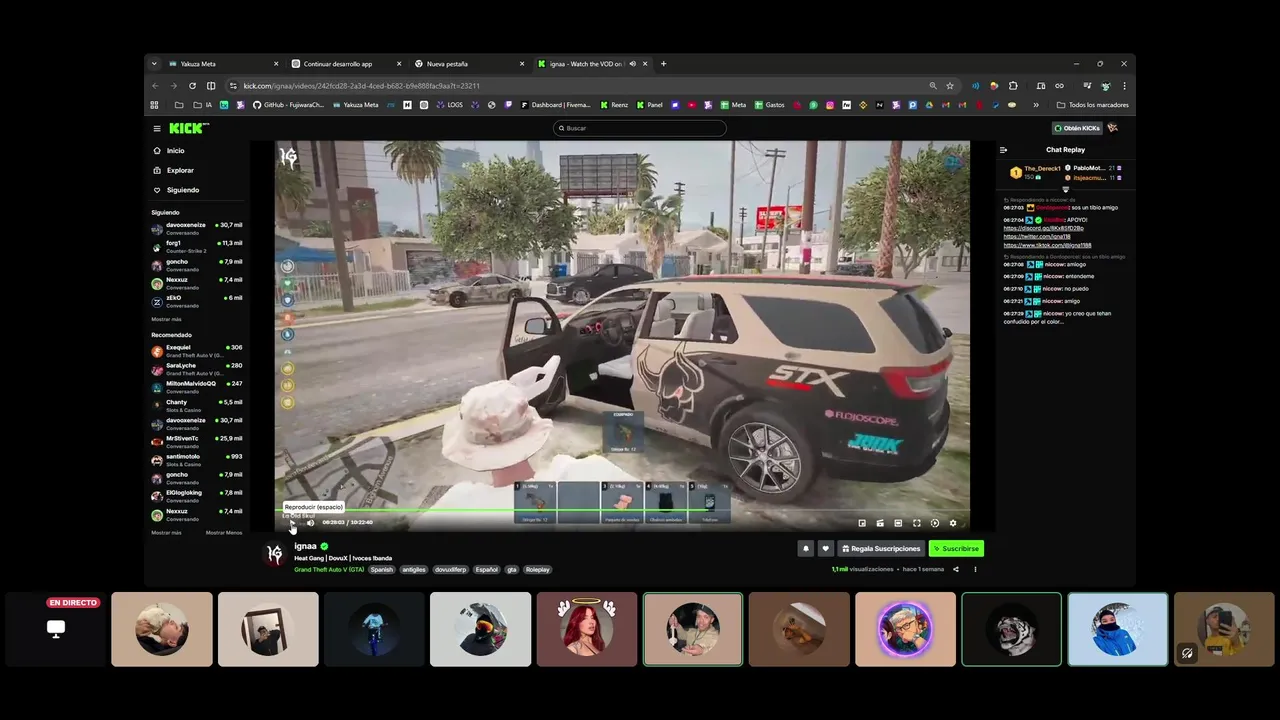Bookmark this page with the star
This screenshot has width=1280, height=720.
coord(950,86)
